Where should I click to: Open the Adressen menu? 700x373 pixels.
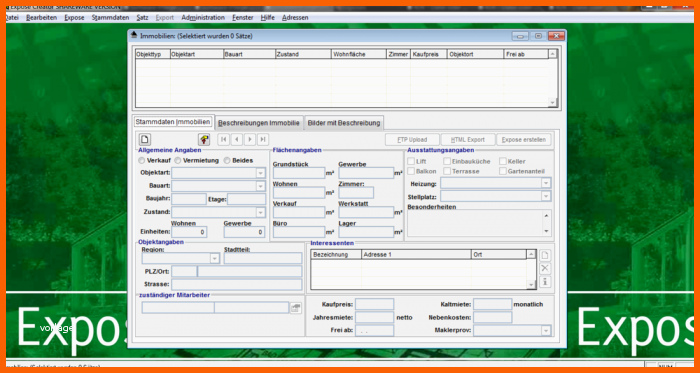click(x=295, y=18)
